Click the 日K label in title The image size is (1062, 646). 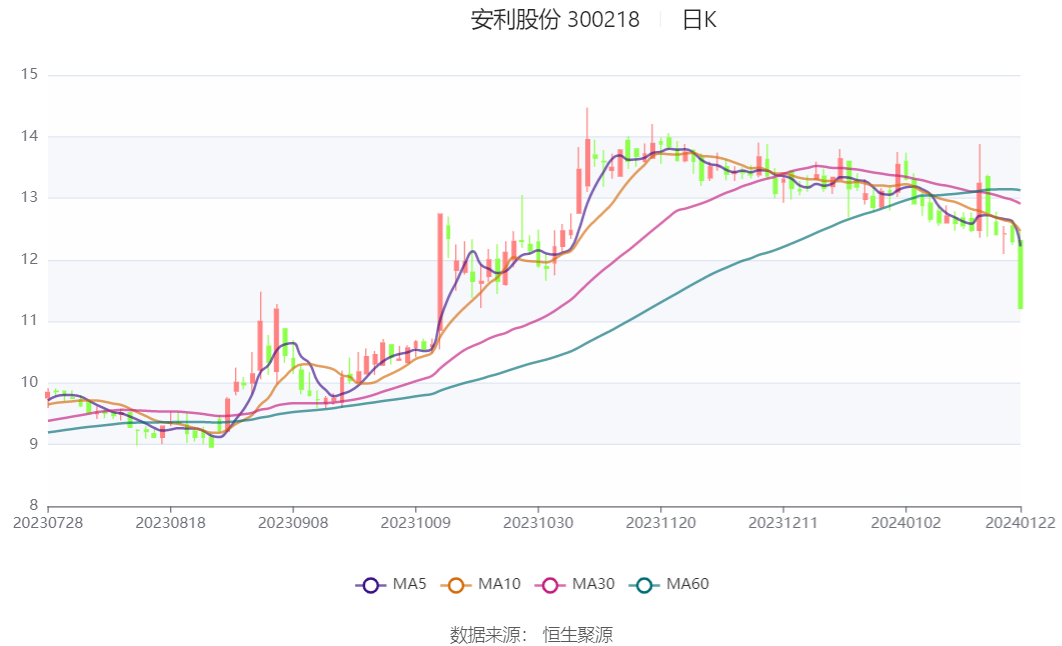click(699, 20)
